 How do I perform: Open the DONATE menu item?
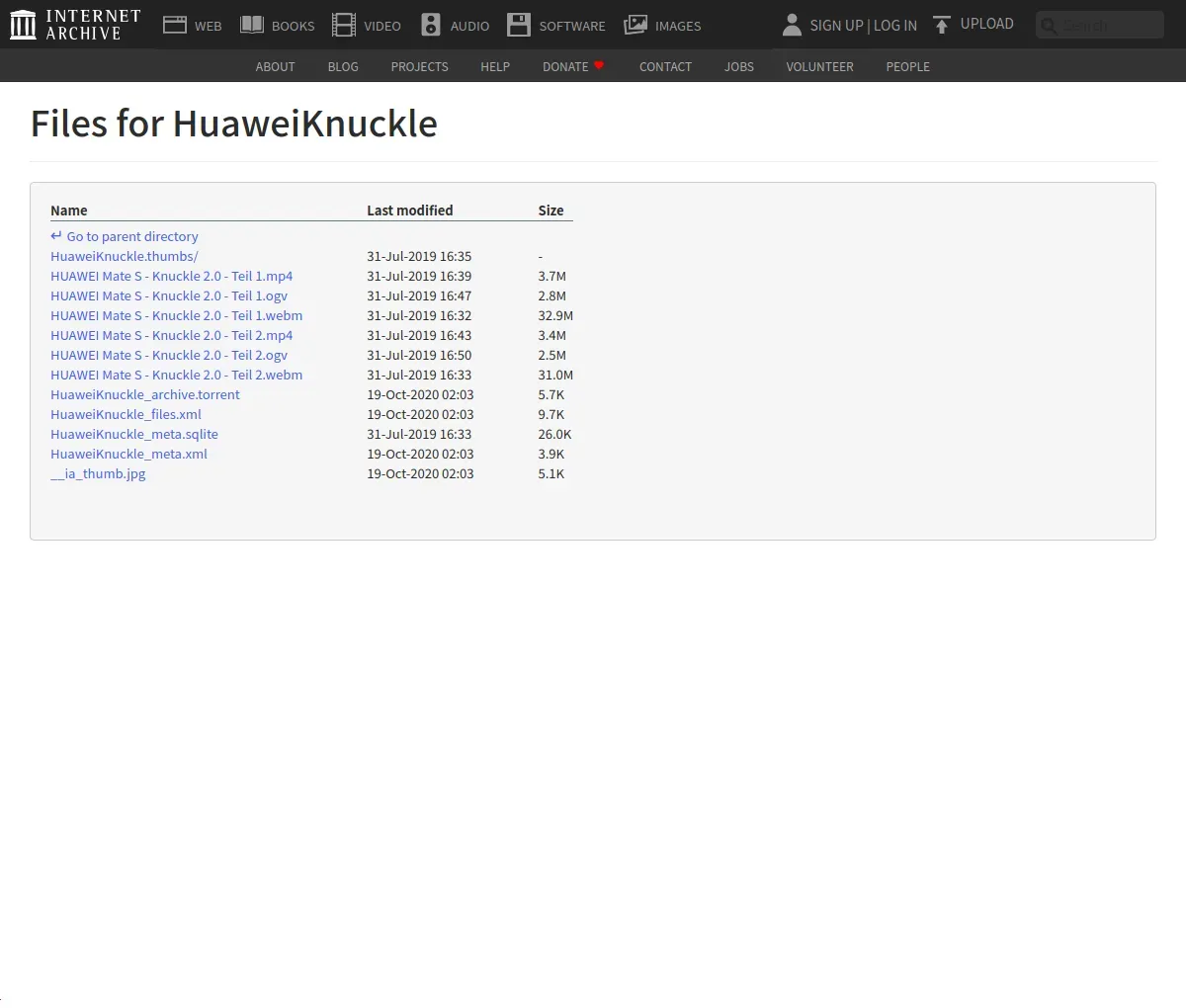565,66
